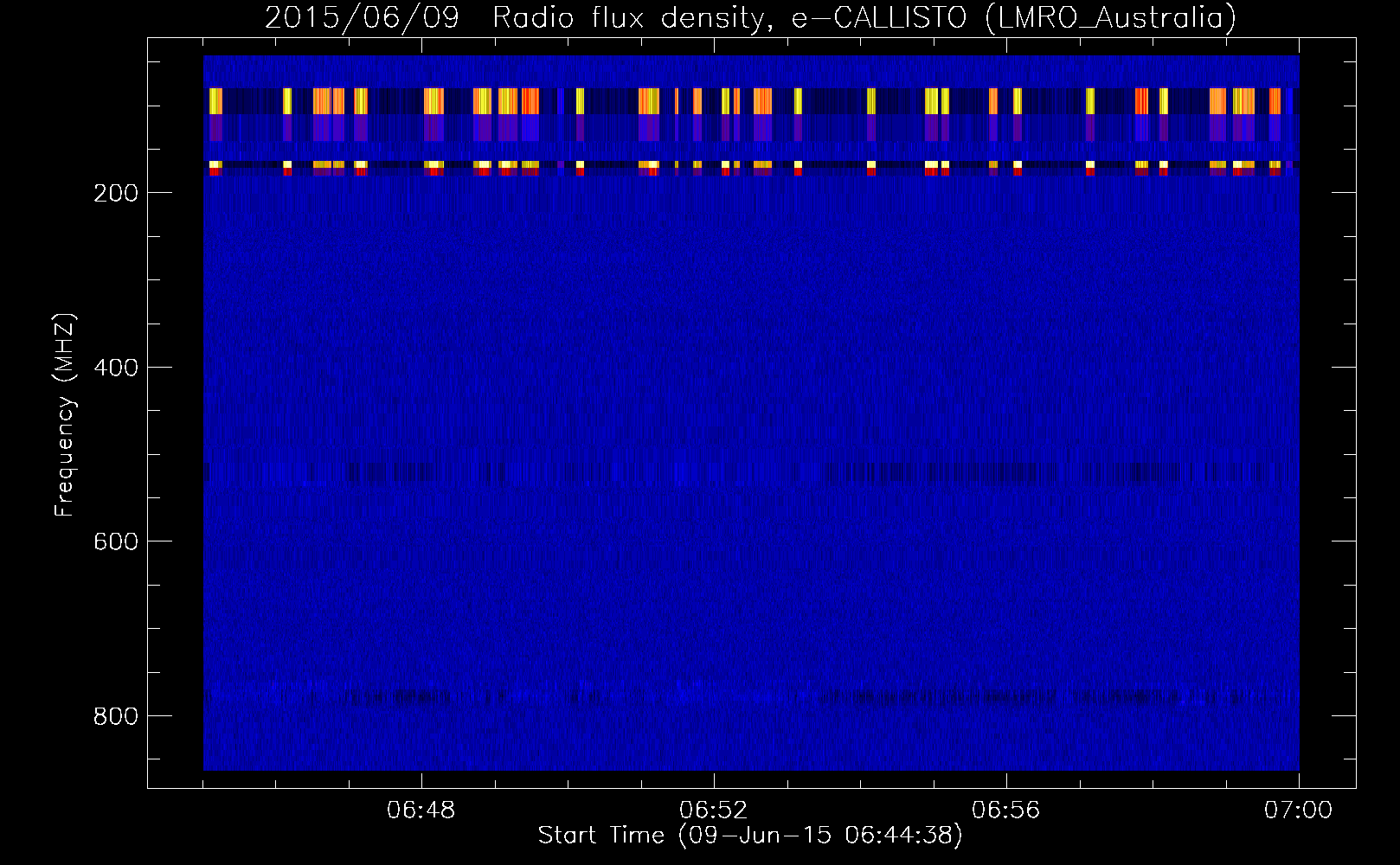Click the 800 frequency tick label

pyautogui.click(x=116, y=716)
